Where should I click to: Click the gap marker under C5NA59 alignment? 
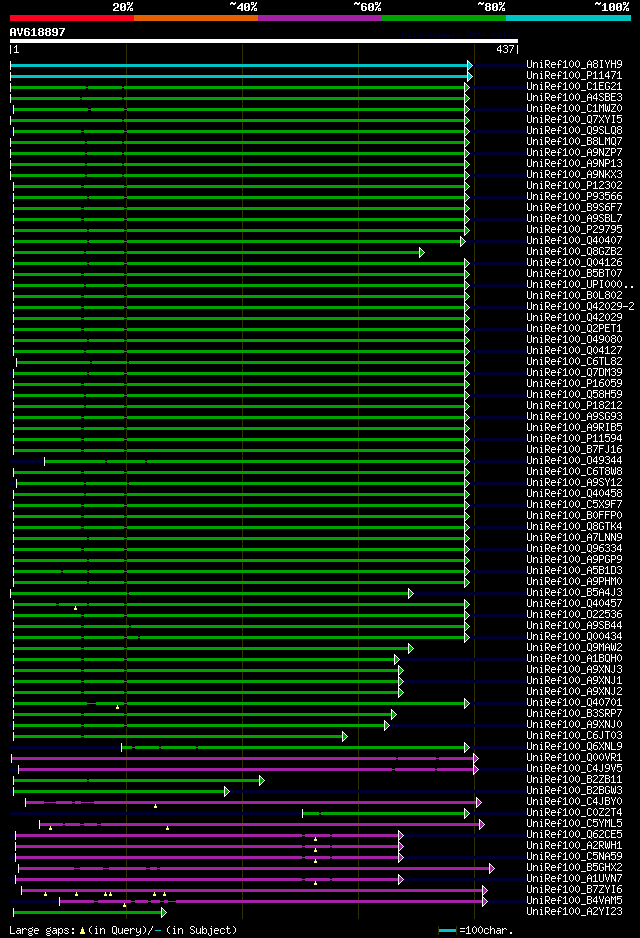tap(315, 861)
